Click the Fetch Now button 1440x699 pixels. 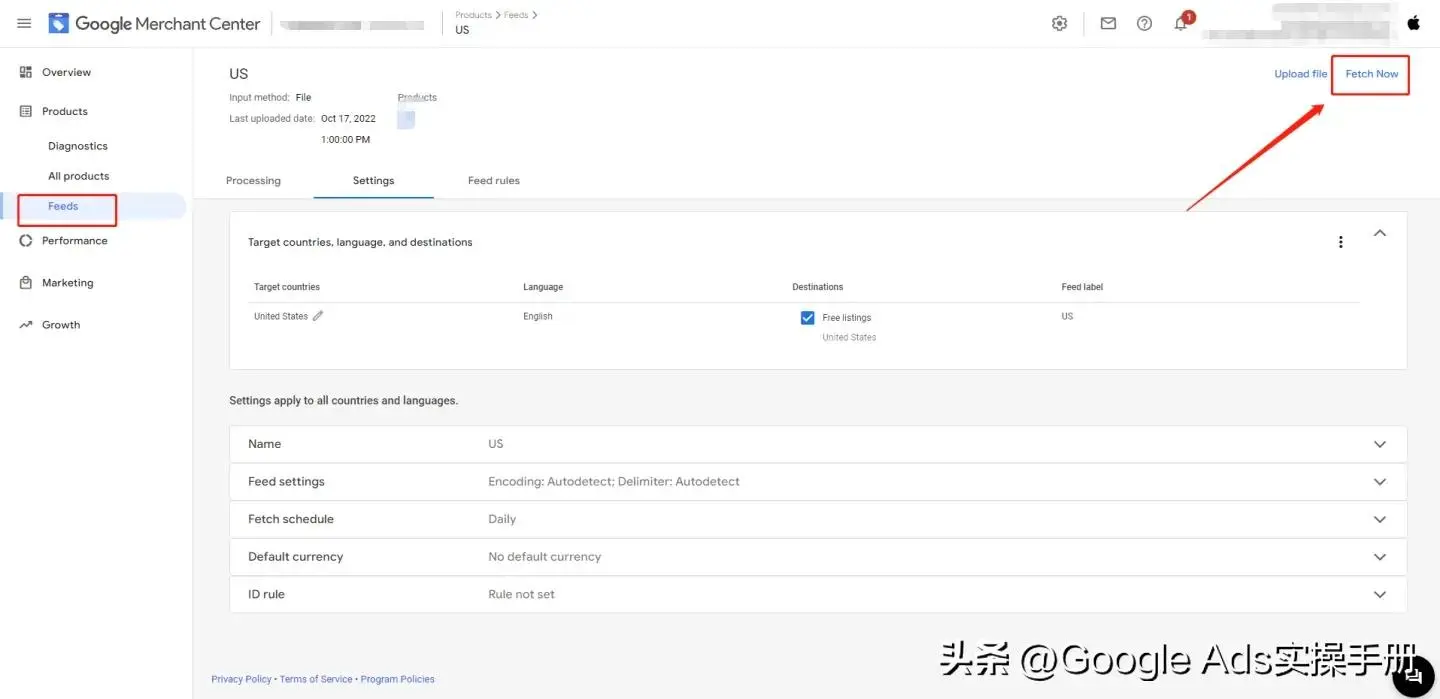1372,74
